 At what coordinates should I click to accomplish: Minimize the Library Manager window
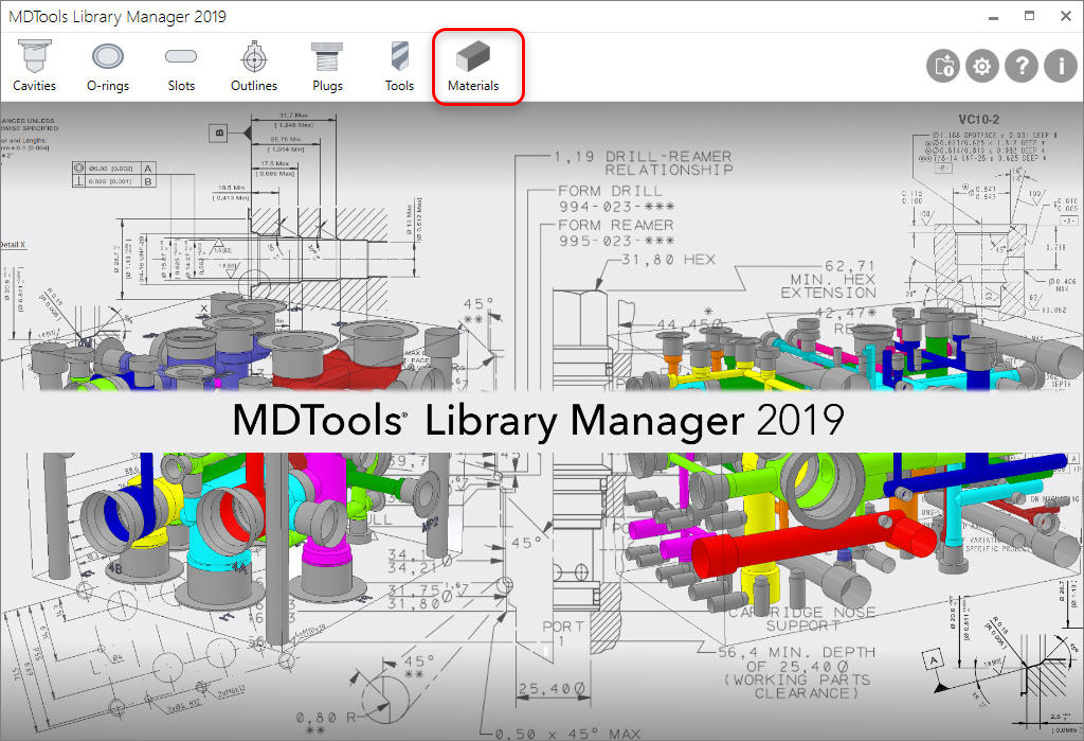(x=993, y=15)
